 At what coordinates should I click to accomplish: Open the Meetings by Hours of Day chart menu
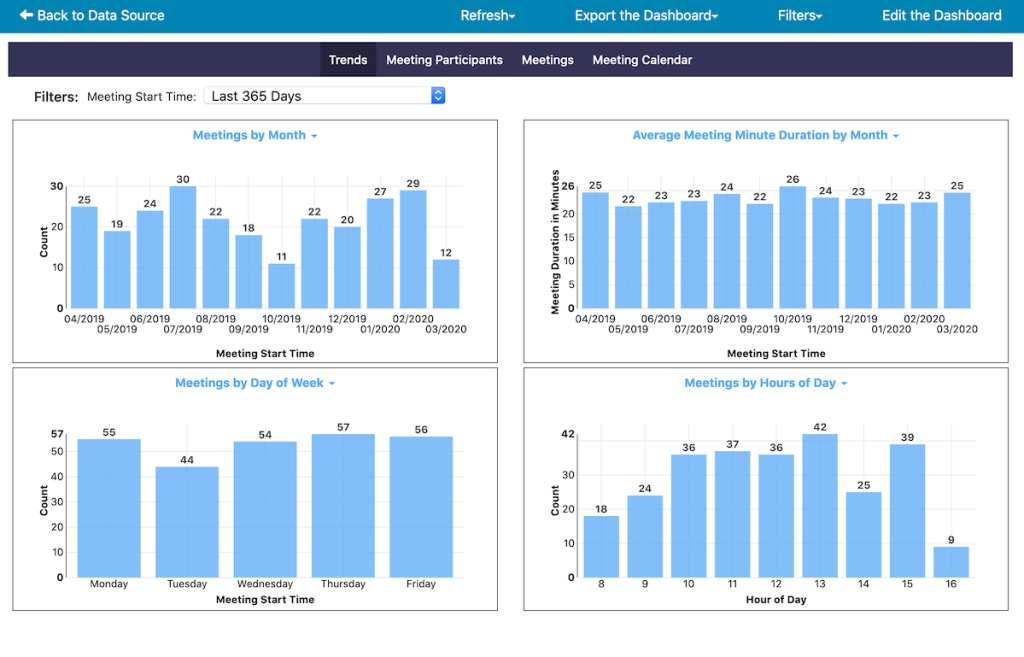[845, 382]
